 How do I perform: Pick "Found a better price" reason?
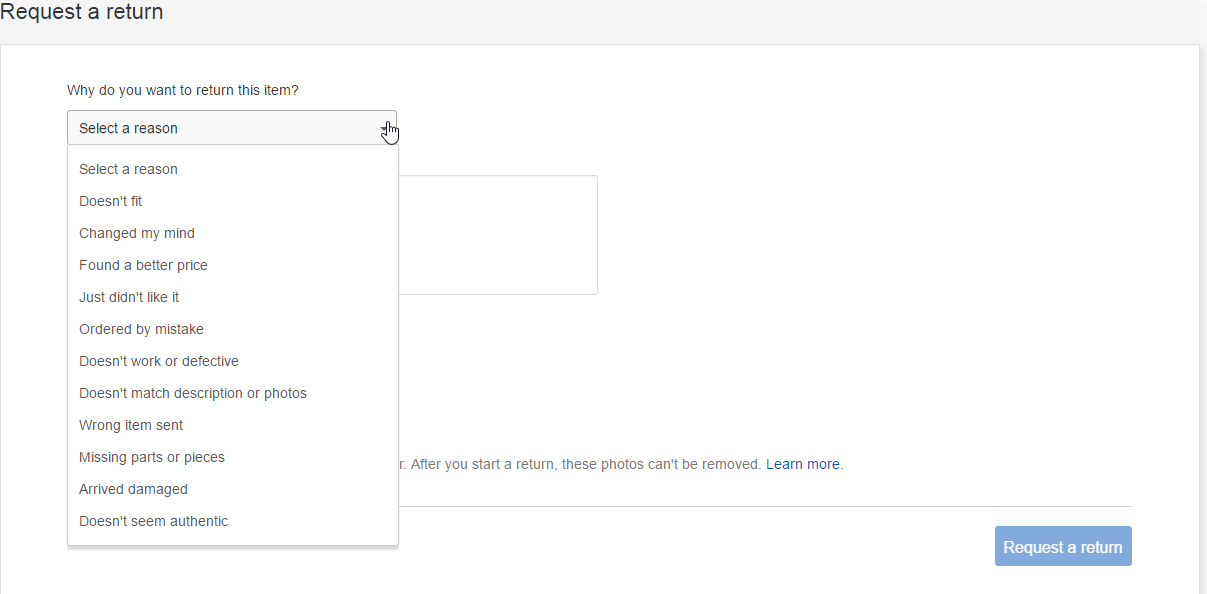143,265
